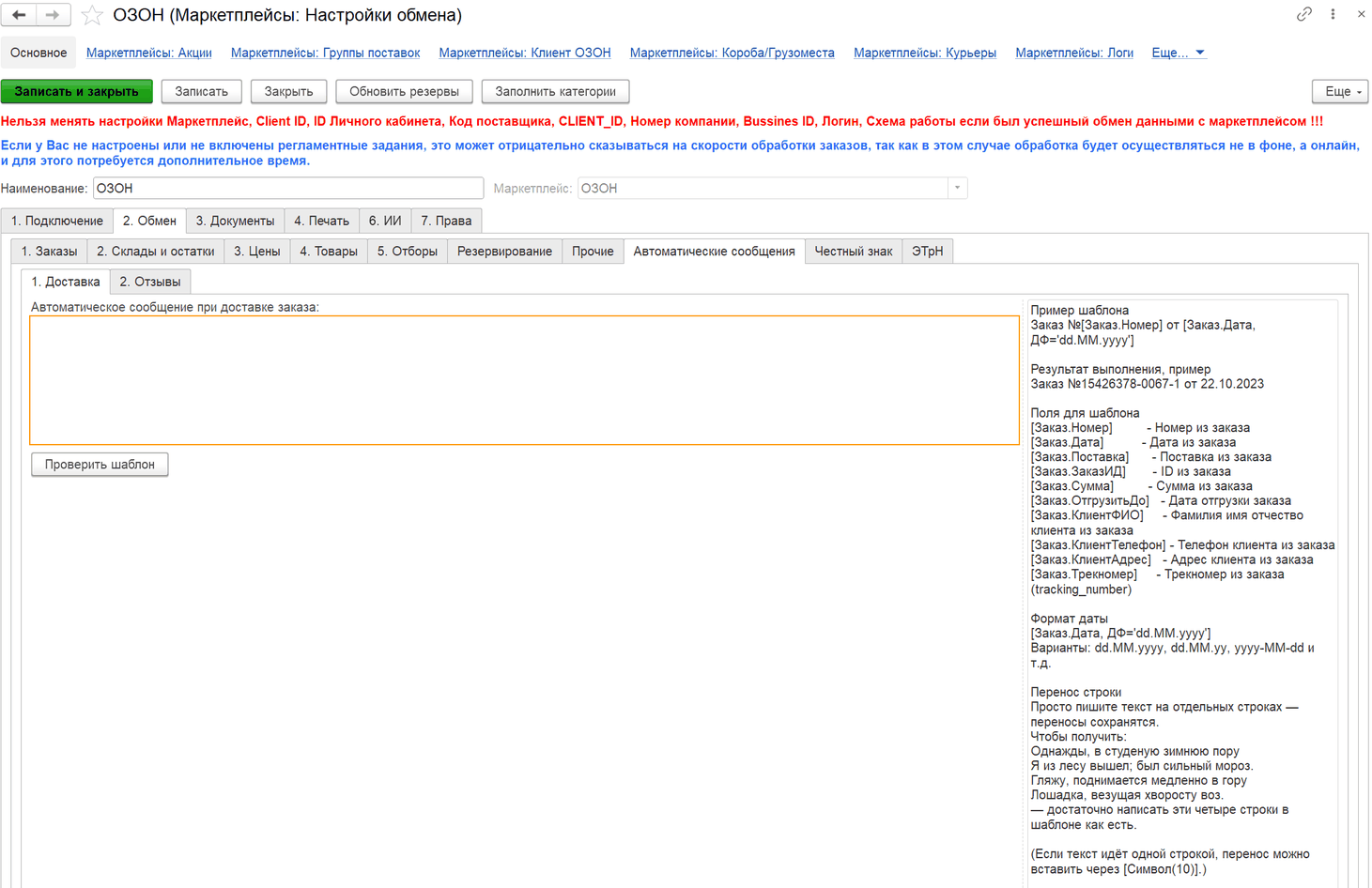Switch to the 1. Подключение tab
This screenshot has height=888, width=1372.
tap(57, 221)
